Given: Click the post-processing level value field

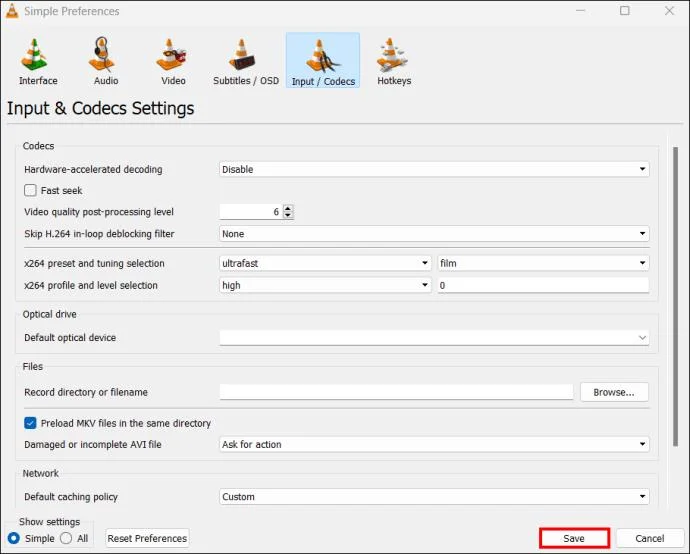Looking at the screenshot, I should pos(251,212).
